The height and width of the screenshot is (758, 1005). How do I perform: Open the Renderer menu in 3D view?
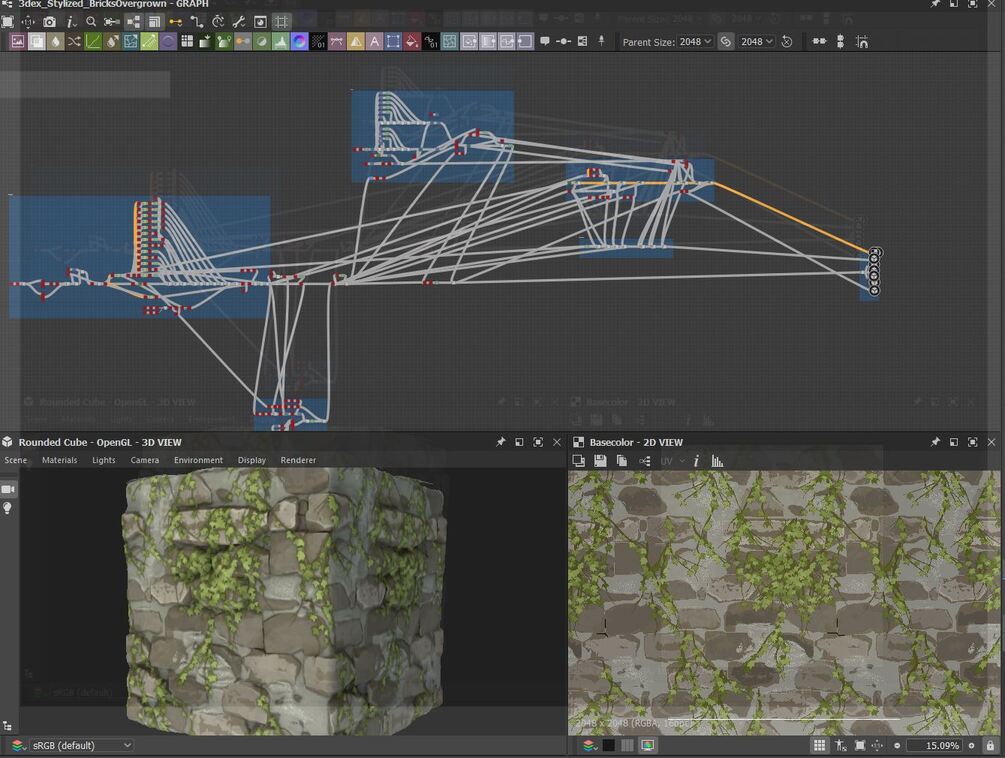coord(298,460)
